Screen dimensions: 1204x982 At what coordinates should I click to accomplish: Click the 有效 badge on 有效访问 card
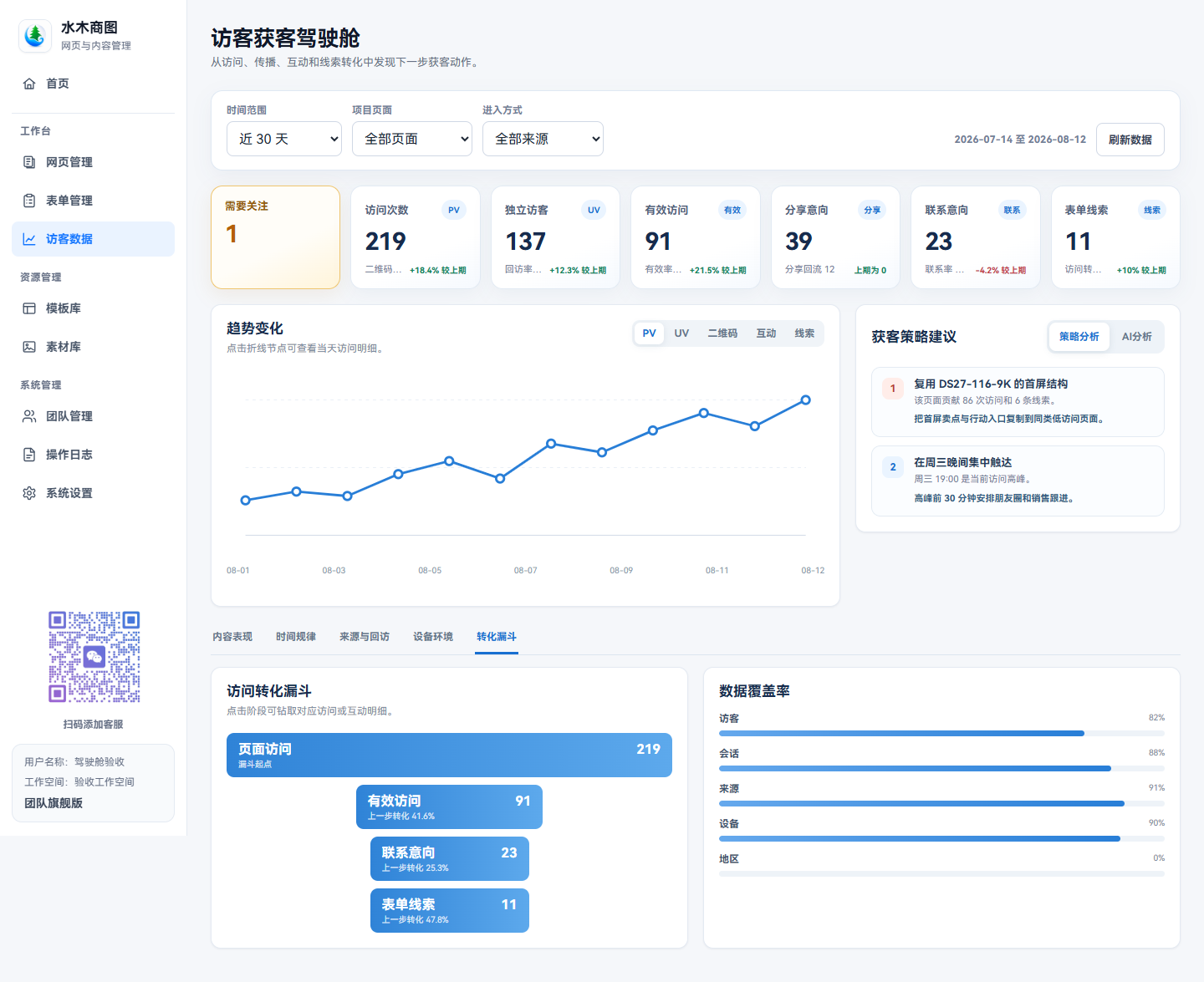click(732, 211)
